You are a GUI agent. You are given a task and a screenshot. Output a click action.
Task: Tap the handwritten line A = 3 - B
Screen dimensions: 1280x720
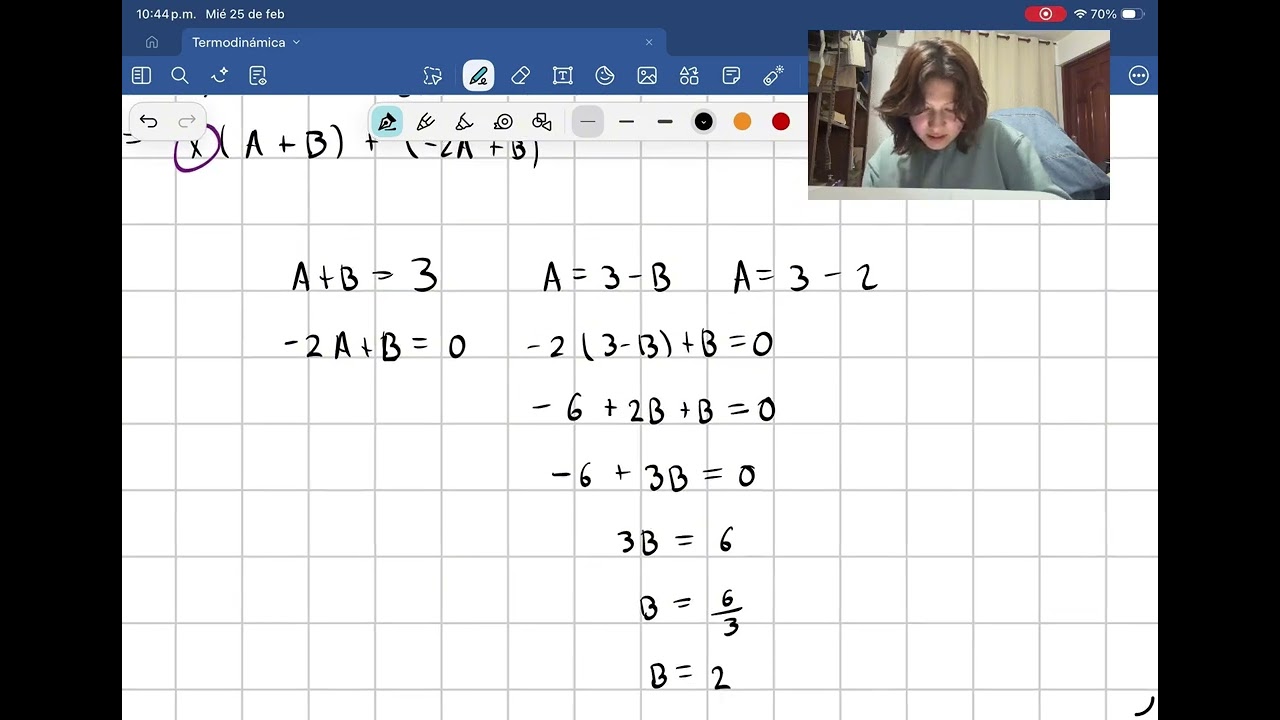click(x=607, y=277)
